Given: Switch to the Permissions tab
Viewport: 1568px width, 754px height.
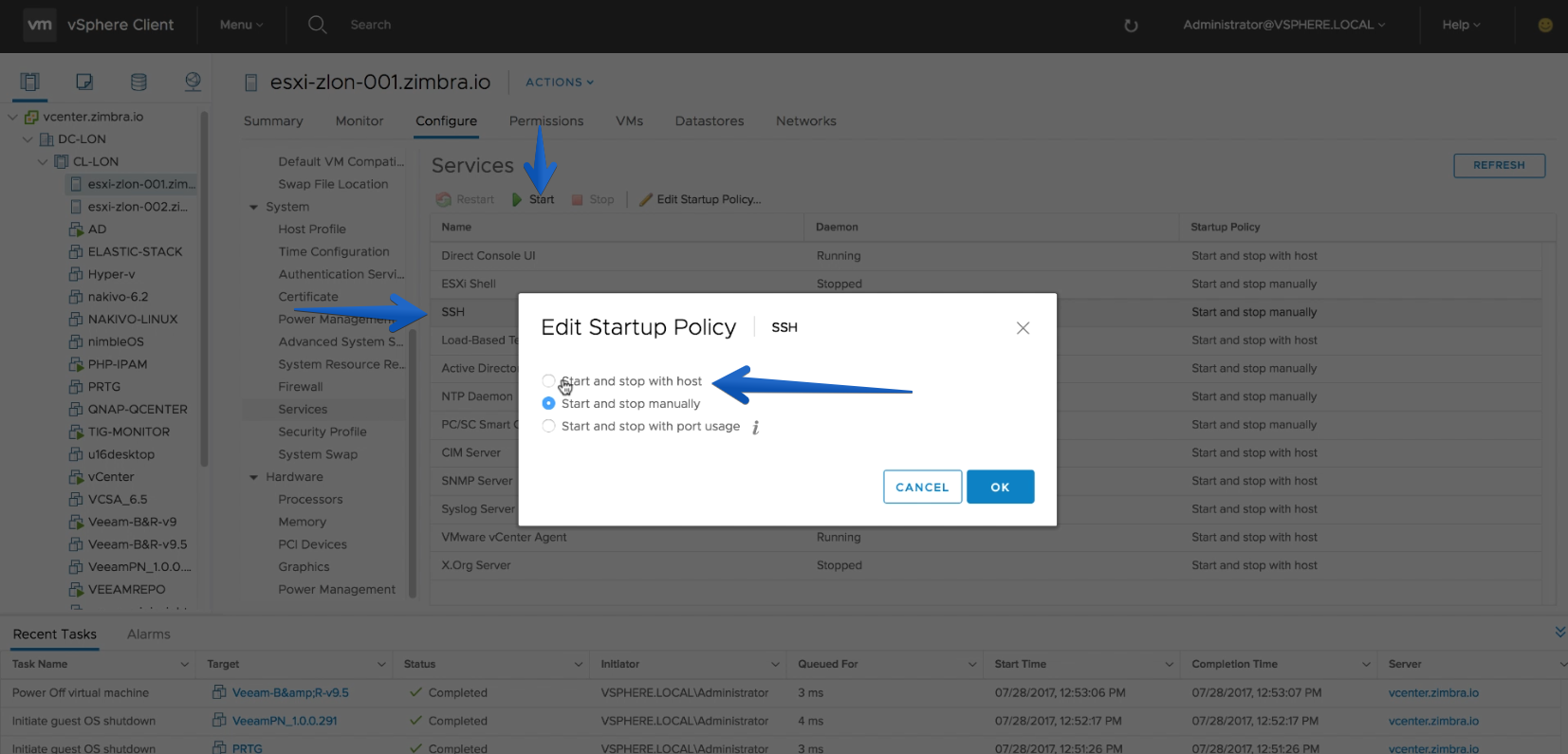Looking at the screenshot, I should click(546, 121).
